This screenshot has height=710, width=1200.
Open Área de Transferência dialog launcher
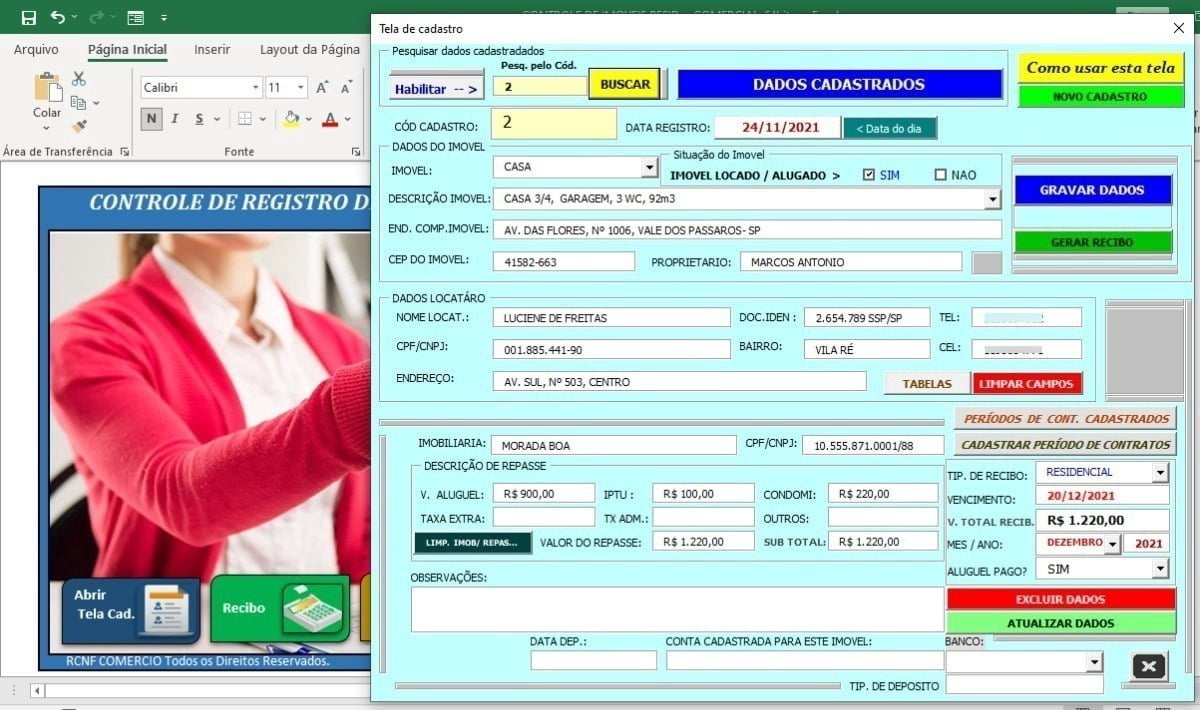point(125,152)
